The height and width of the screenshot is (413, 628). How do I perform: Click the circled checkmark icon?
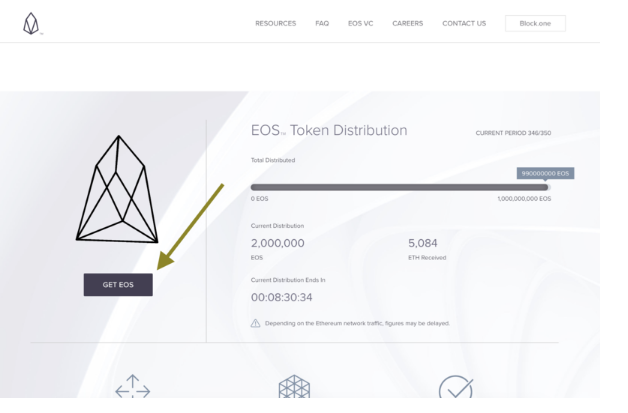[455, 389]
